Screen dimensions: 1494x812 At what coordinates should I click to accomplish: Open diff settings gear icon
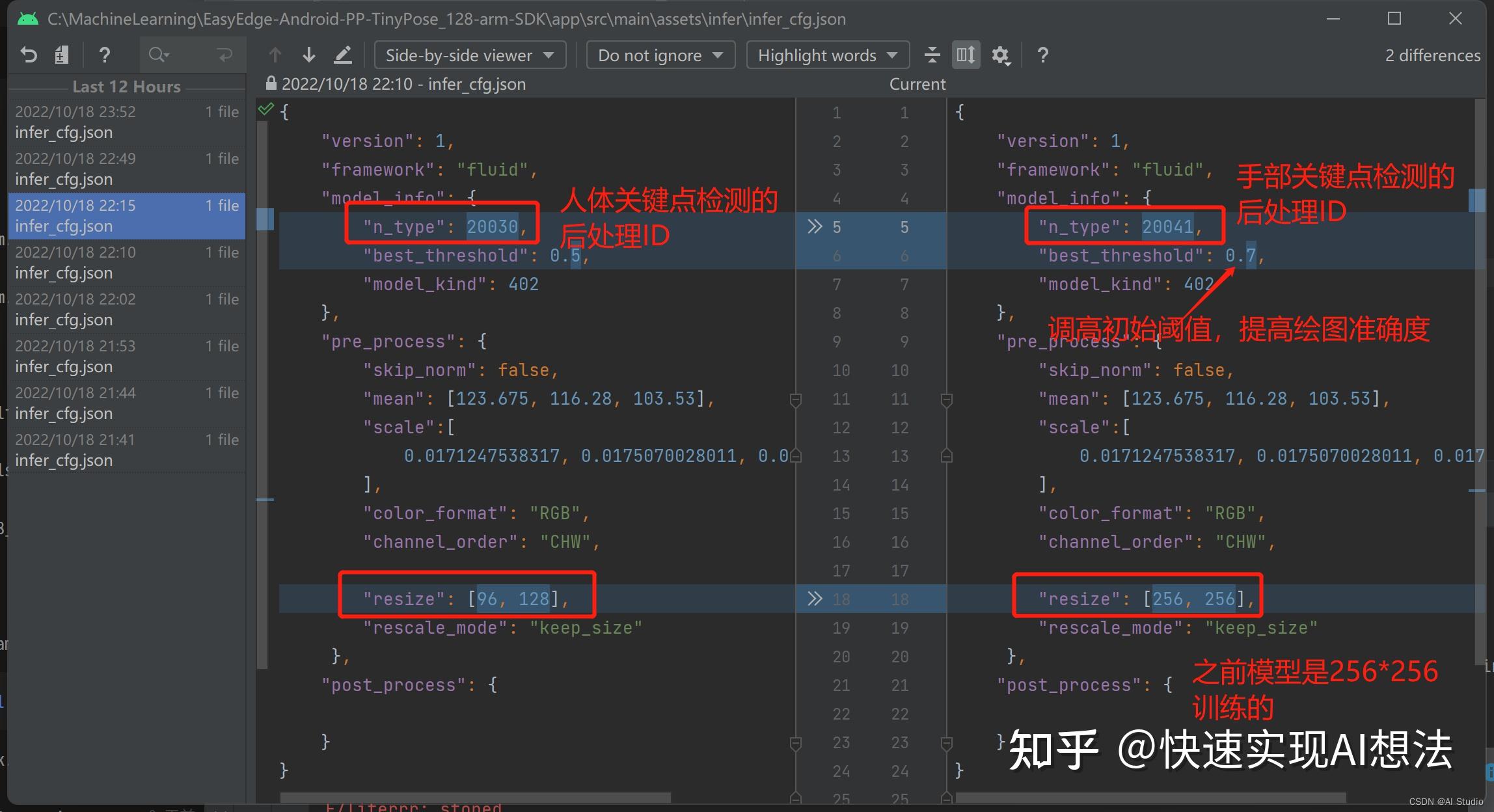(x=1001, y=55)
